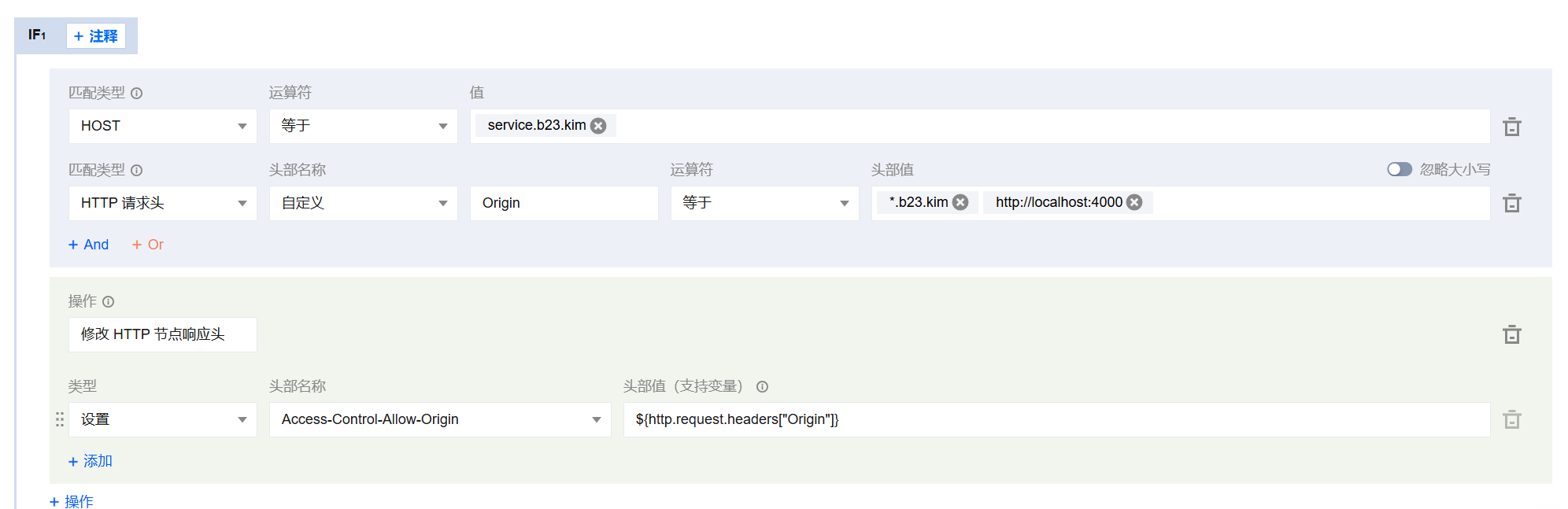Add an And condition
1568x509 pixels.
(x=89, y=245)
